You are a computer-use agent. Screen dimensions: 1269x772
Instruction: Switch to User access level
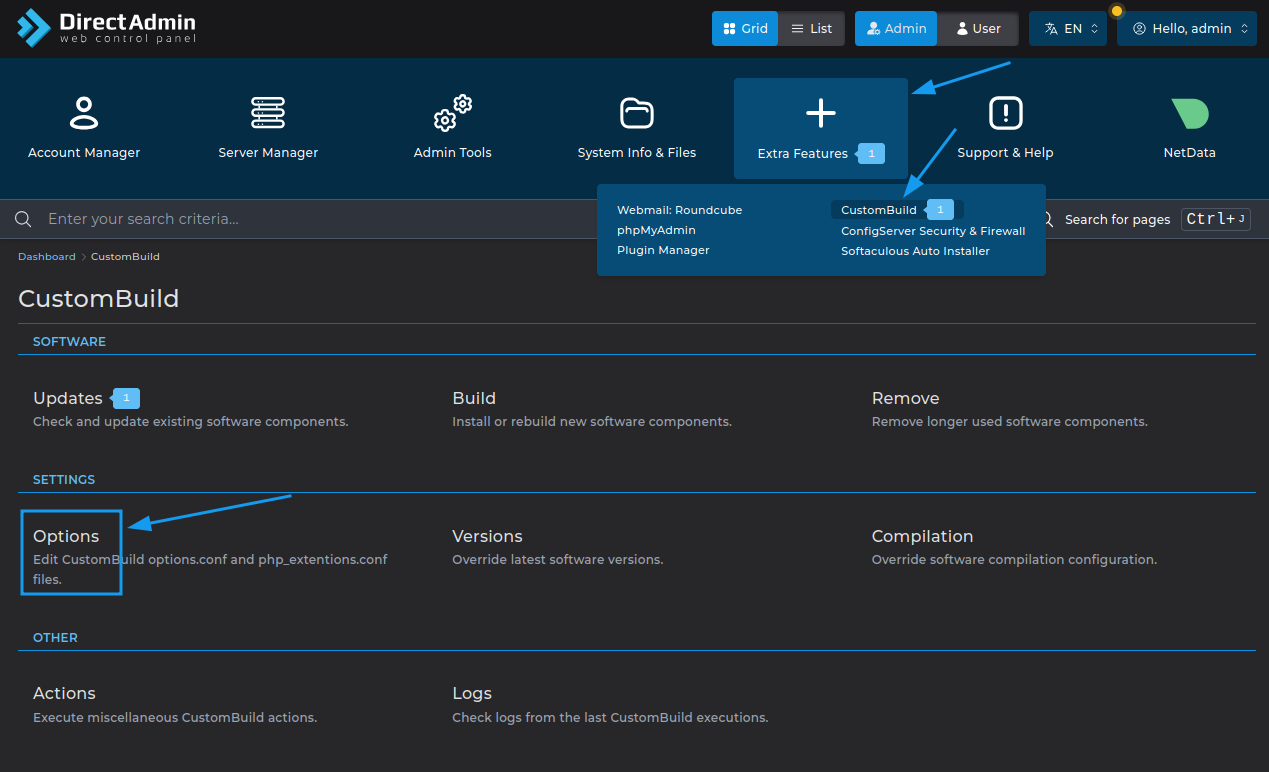(977, 29)
